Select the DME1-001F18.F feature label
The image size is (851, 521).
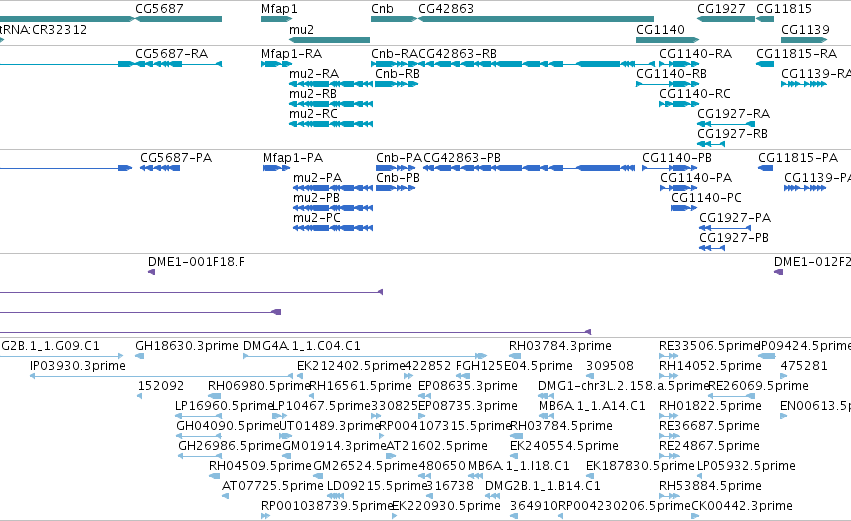pyautogui.click(x=196, y=262)
